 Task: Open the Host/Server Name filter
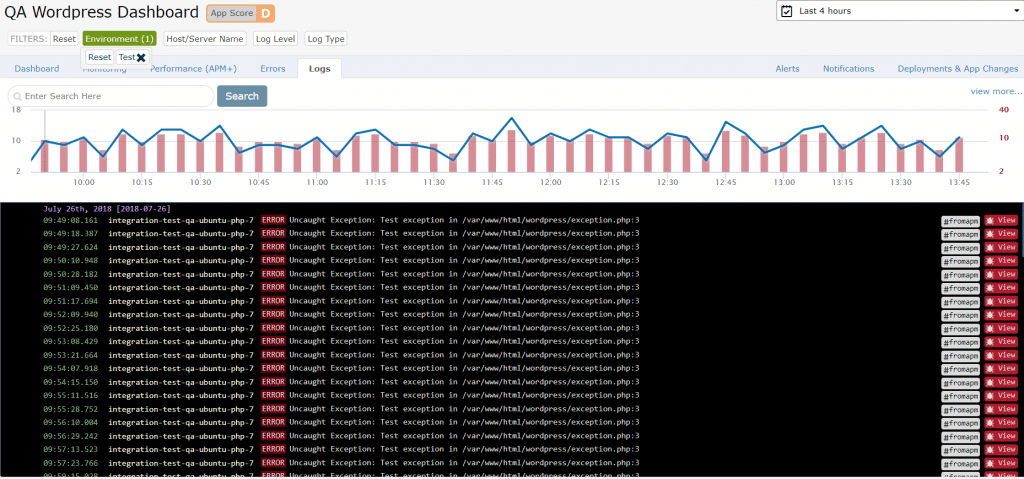coord(204,39)
